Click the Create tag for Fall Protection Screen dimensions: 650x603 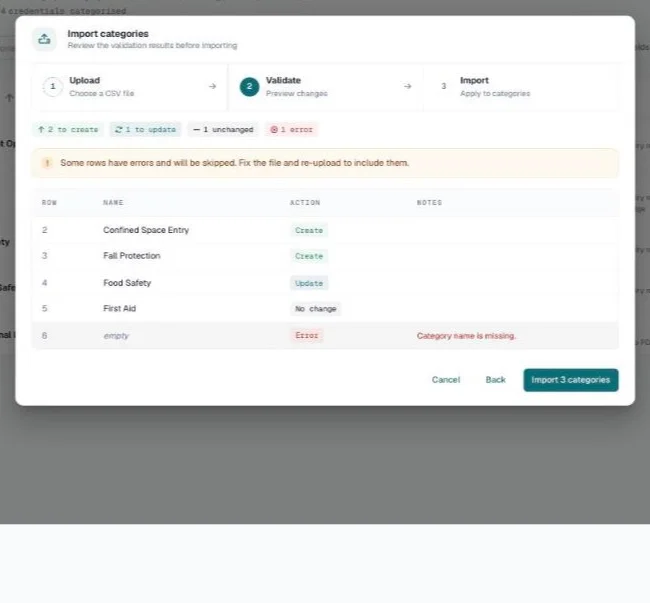tap(309, 256)
